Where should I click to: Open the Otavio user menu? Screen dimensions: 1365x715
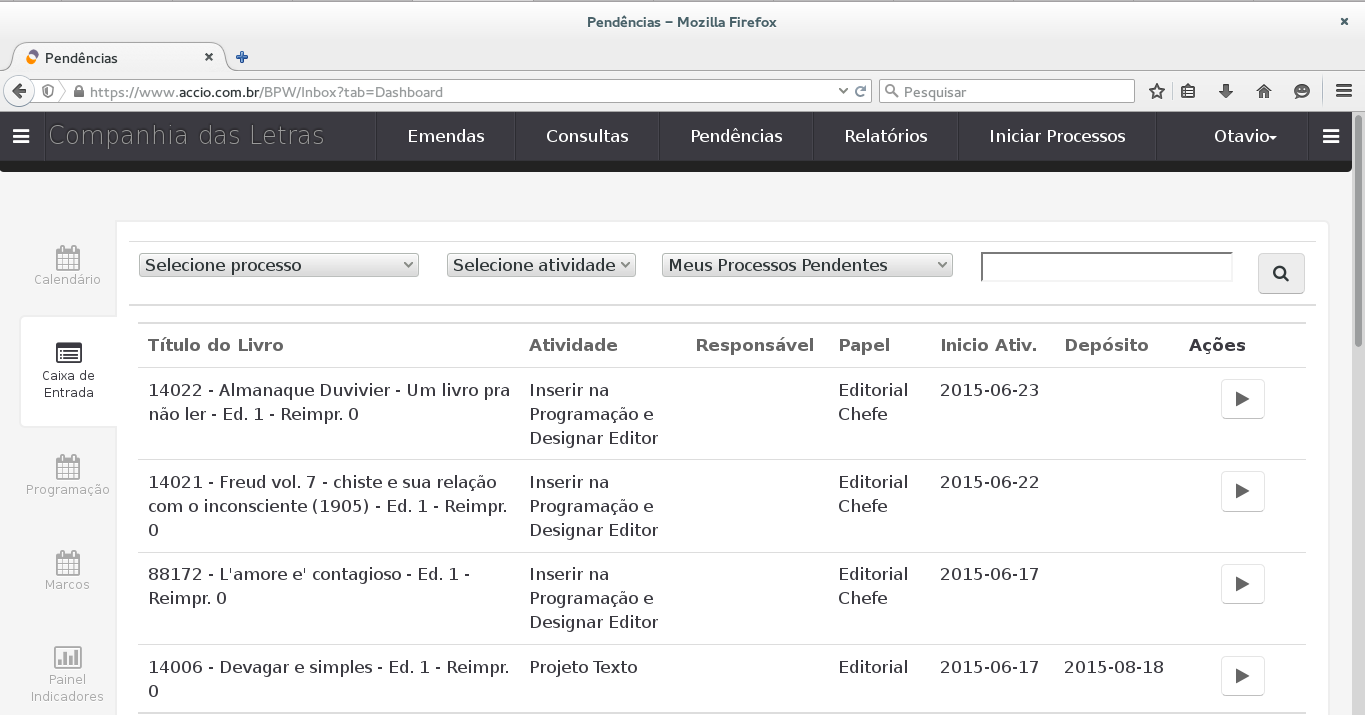point(1244,137)
